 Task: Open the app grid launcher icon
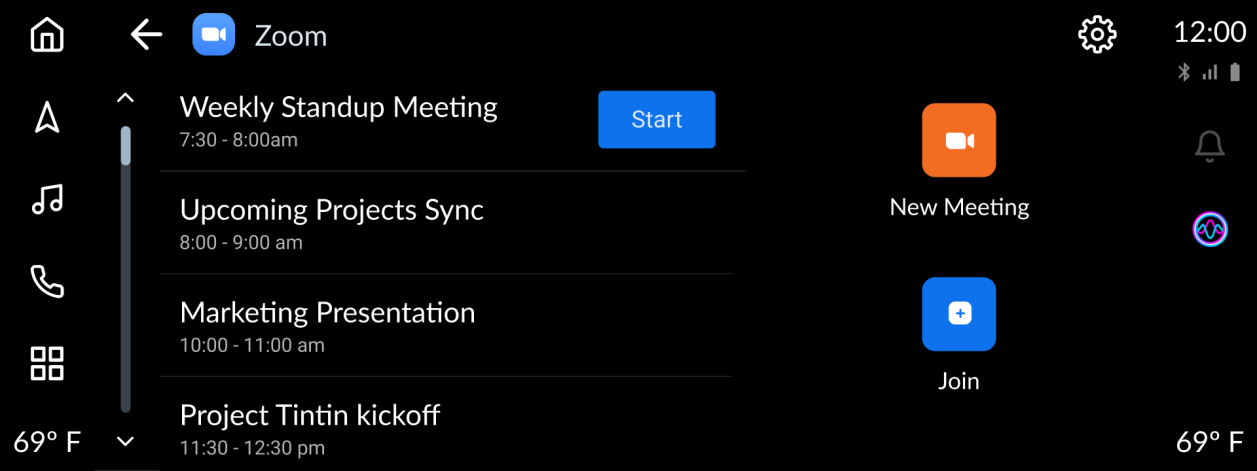47,364
